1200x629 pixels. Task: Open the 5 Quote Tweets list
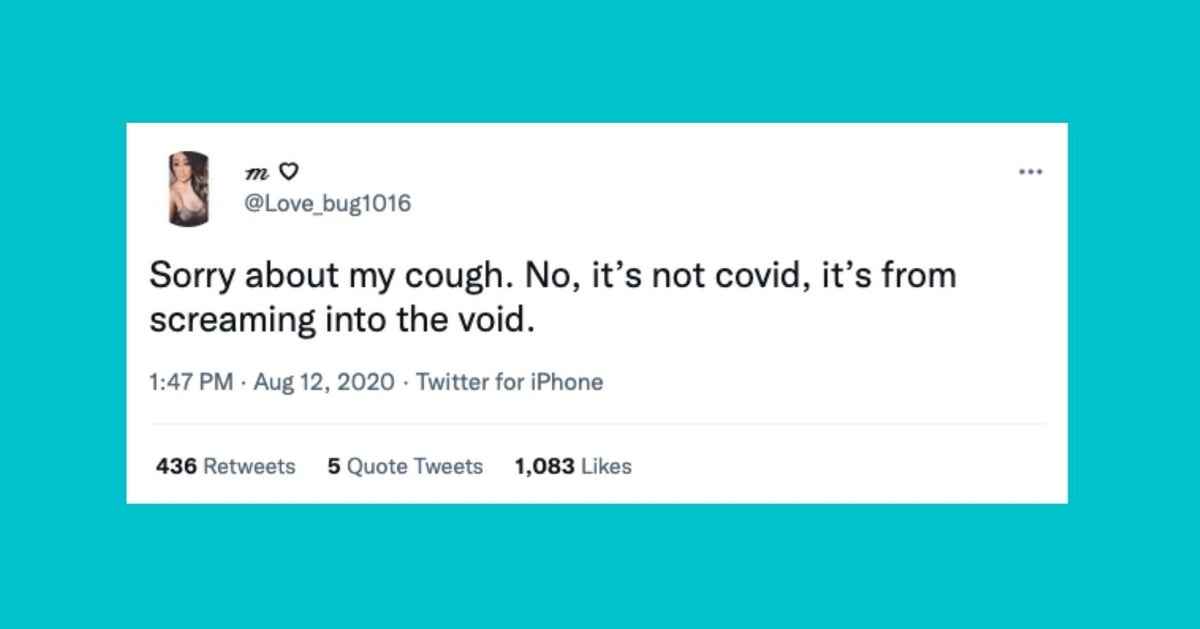pos(404,466)
